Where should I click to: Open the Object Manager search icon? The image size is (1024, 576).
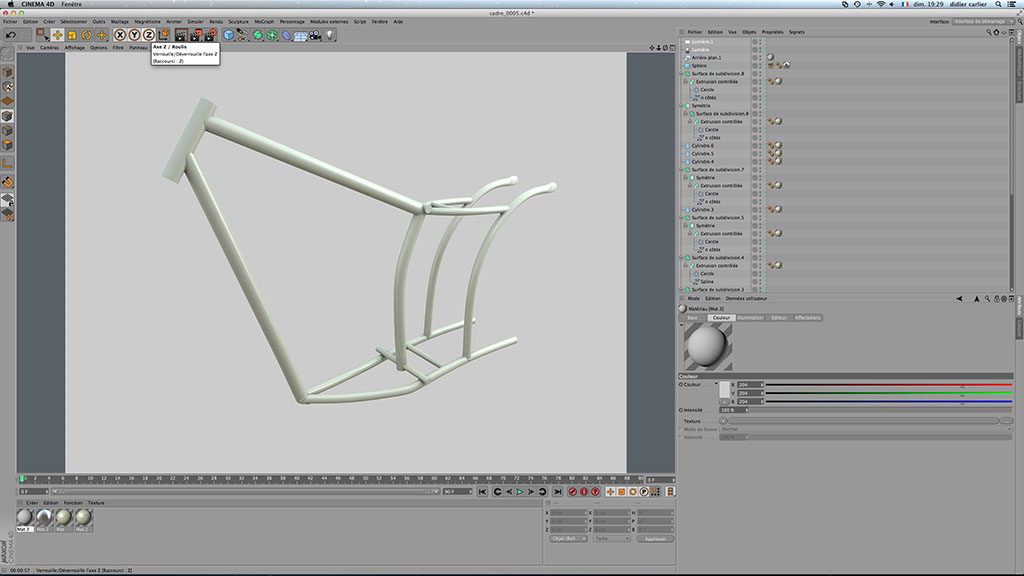pyautogui.click(x=989, y=32)
